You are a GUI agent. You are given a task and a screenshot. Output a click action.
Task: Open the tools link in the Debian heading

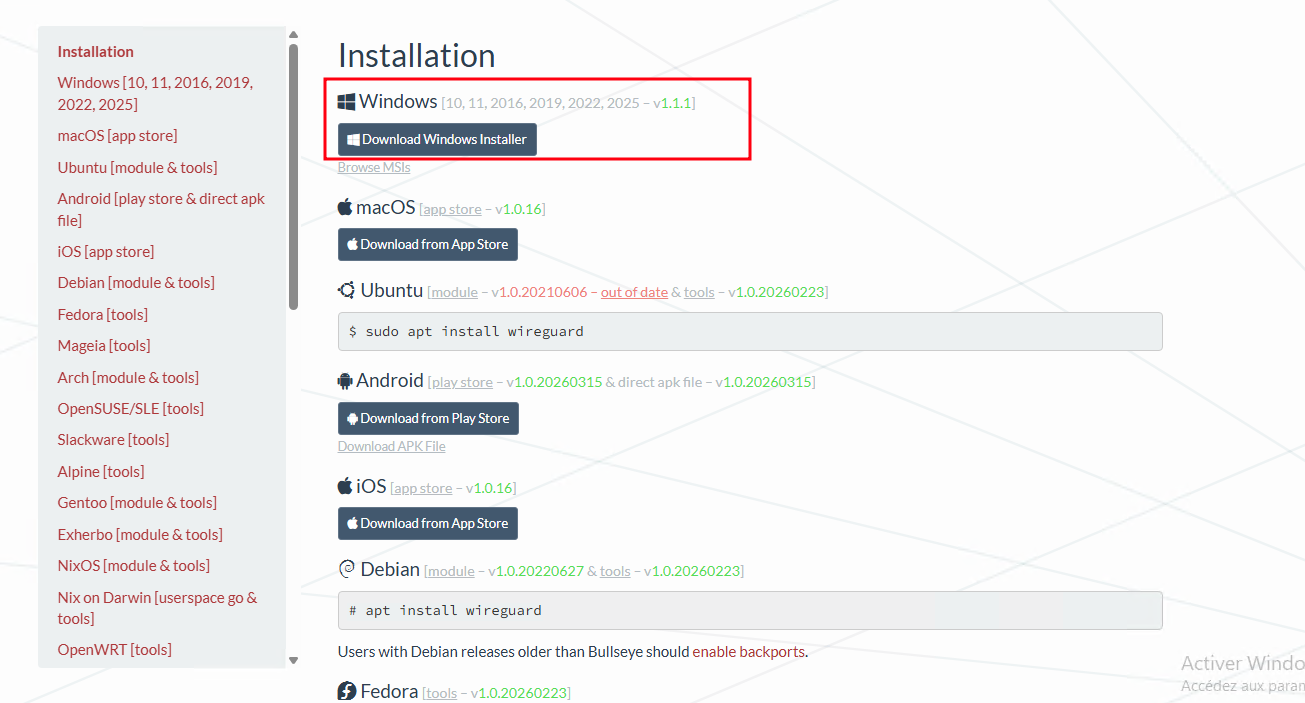[615, 571]
